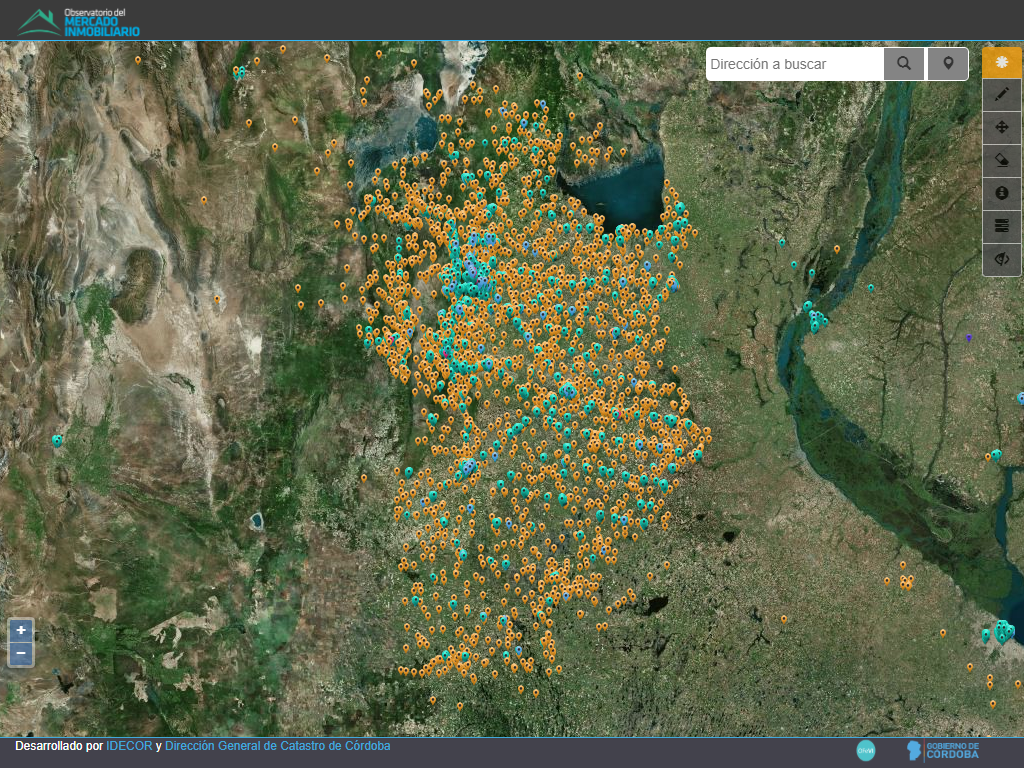Open Dirección General de Catastro de Córdoba link
Image resolution: width=1024 pixels, height=768 pixels.
point(277,746)
